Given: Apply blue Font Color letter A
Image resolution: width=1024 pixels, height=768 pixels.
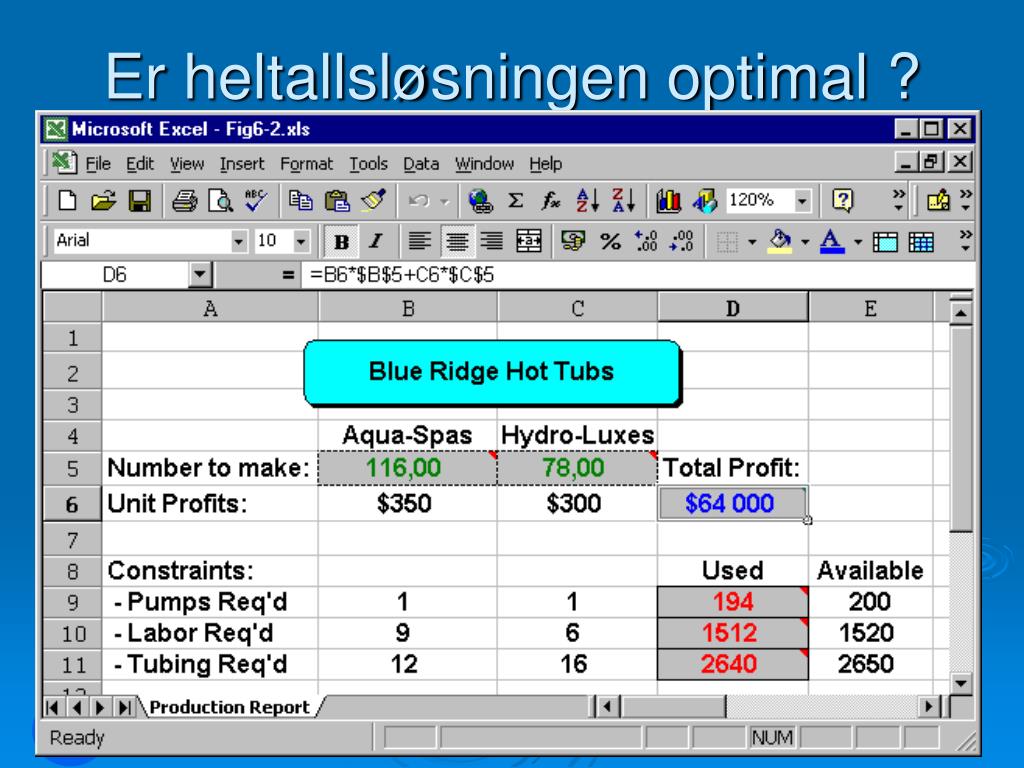Looking at the screenshot, I should coord(832,242).
